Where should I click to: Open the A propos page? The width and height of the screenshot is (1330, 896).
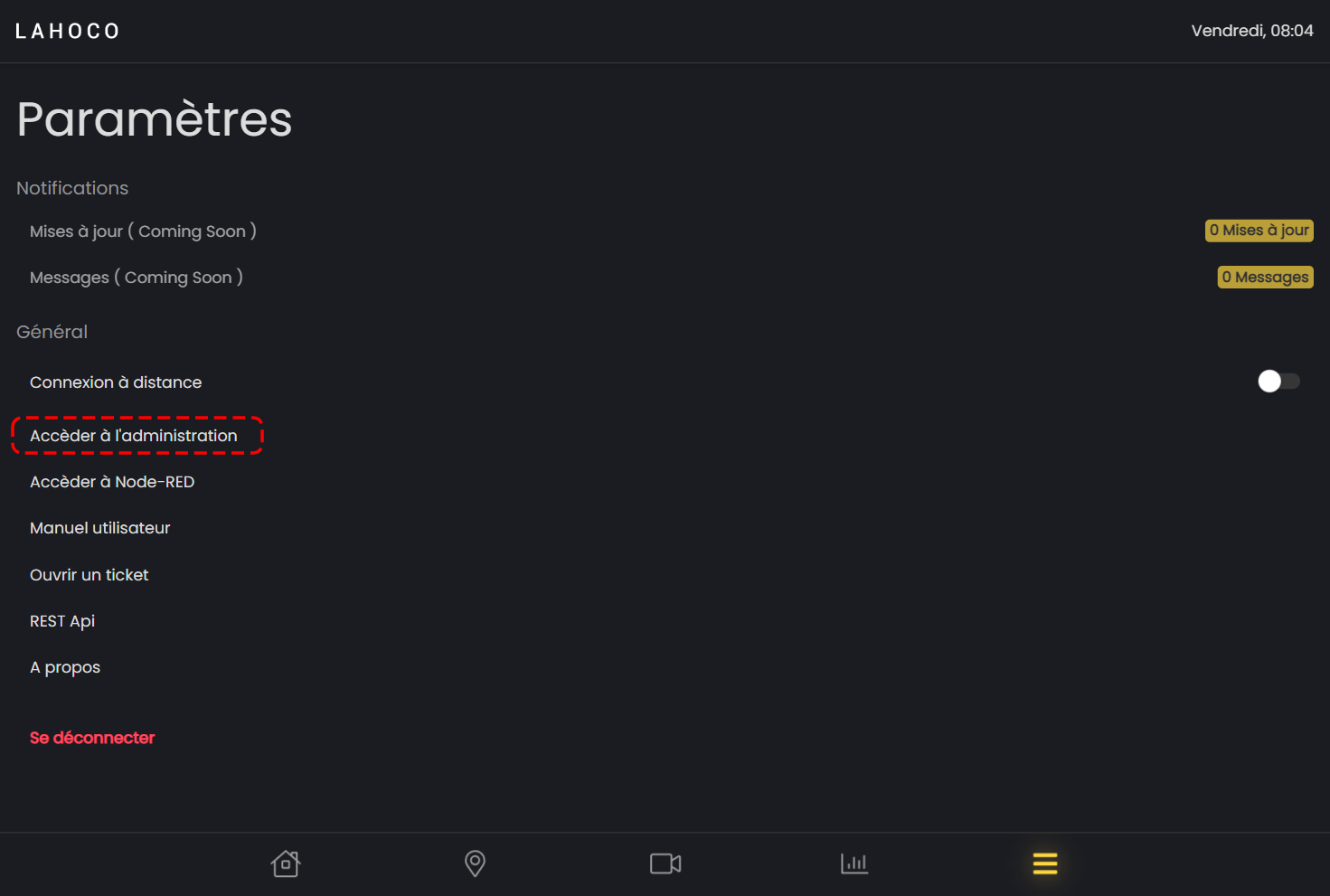[65, 667]
